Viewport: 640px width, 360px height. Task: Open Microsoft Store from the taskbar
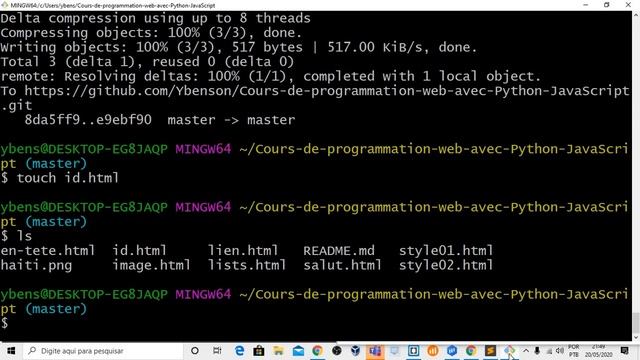point(258,351)
